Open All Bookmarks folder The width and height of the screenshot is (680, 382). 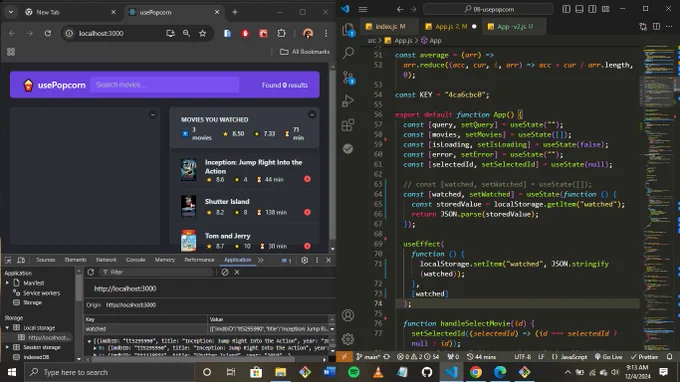[x=305, y=52]
